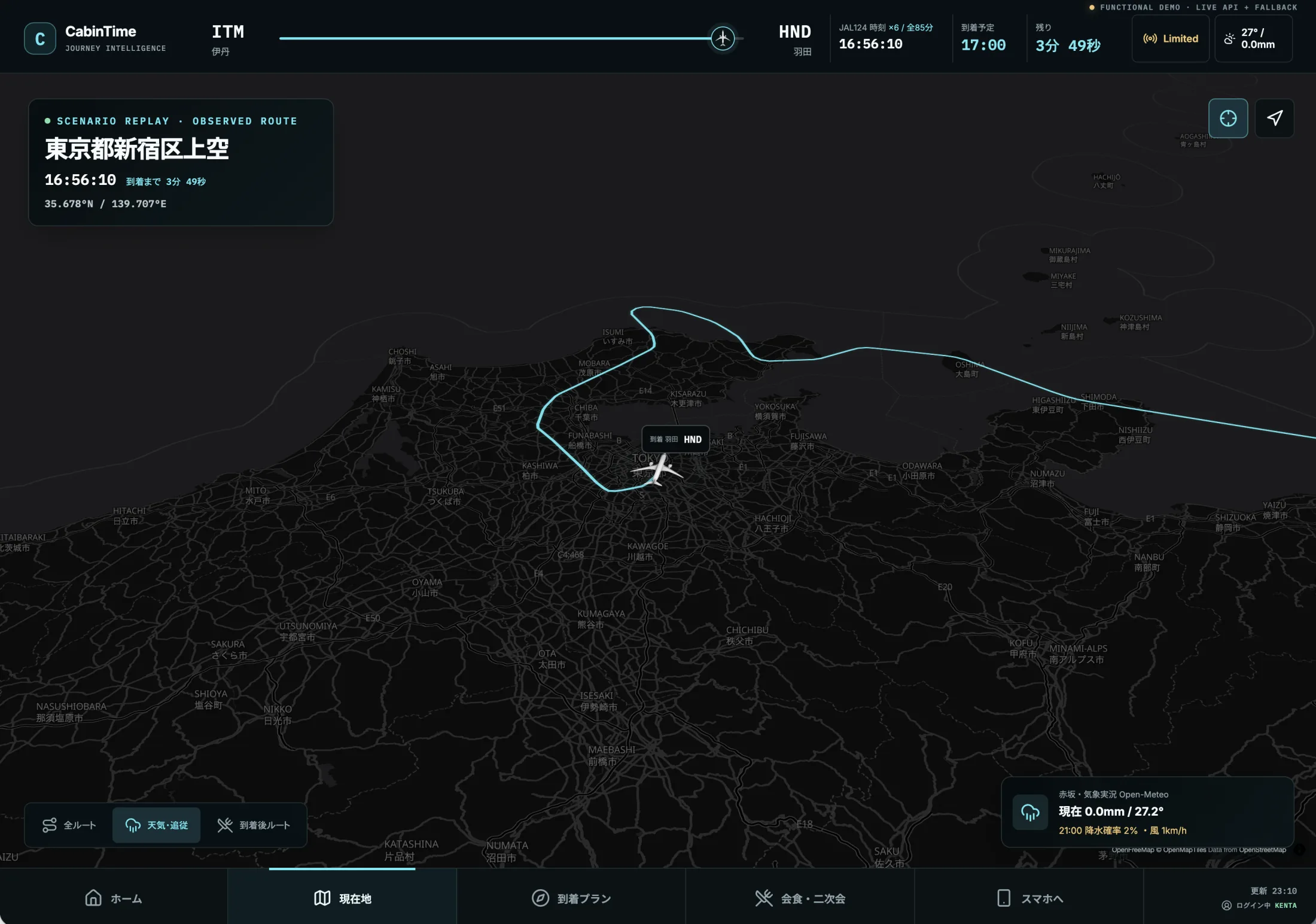This screenshot has width=1316, height=924.
Task: Open the OpenStreetMap attribution link
Action: [x=1262, y=850]
